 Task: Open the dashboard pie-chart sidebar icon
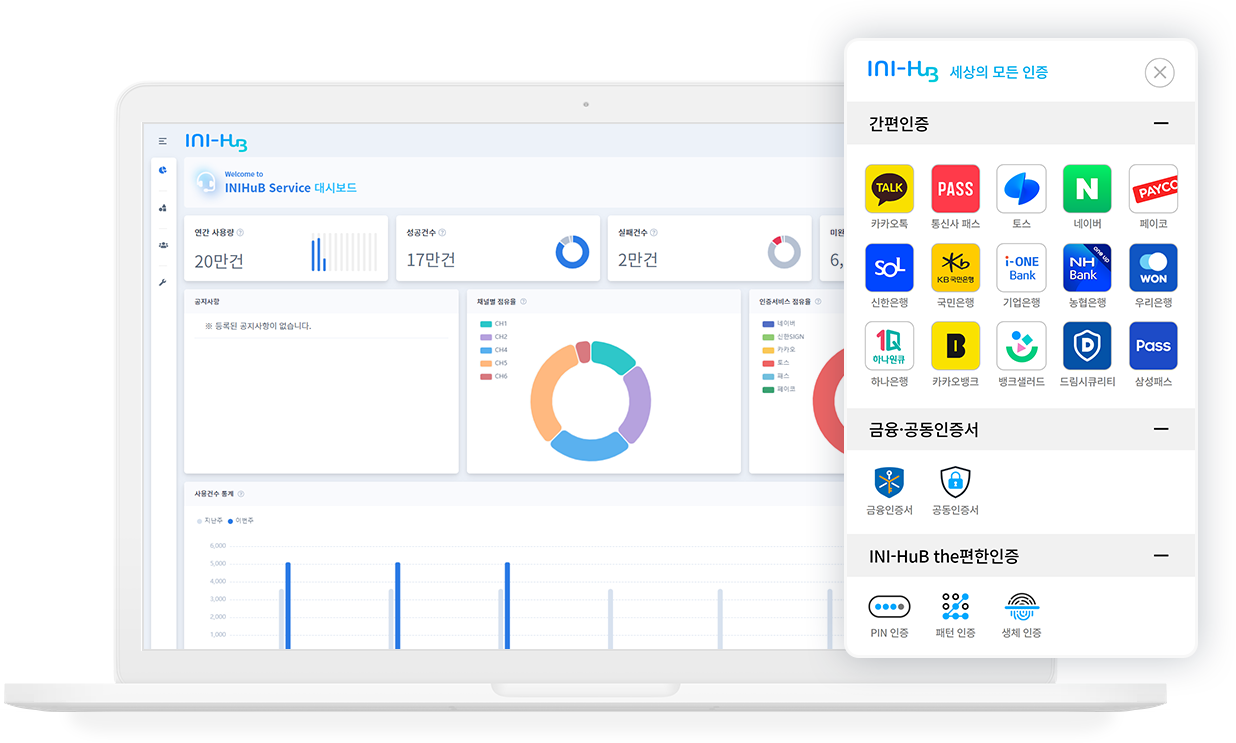(x=162, y=170)
